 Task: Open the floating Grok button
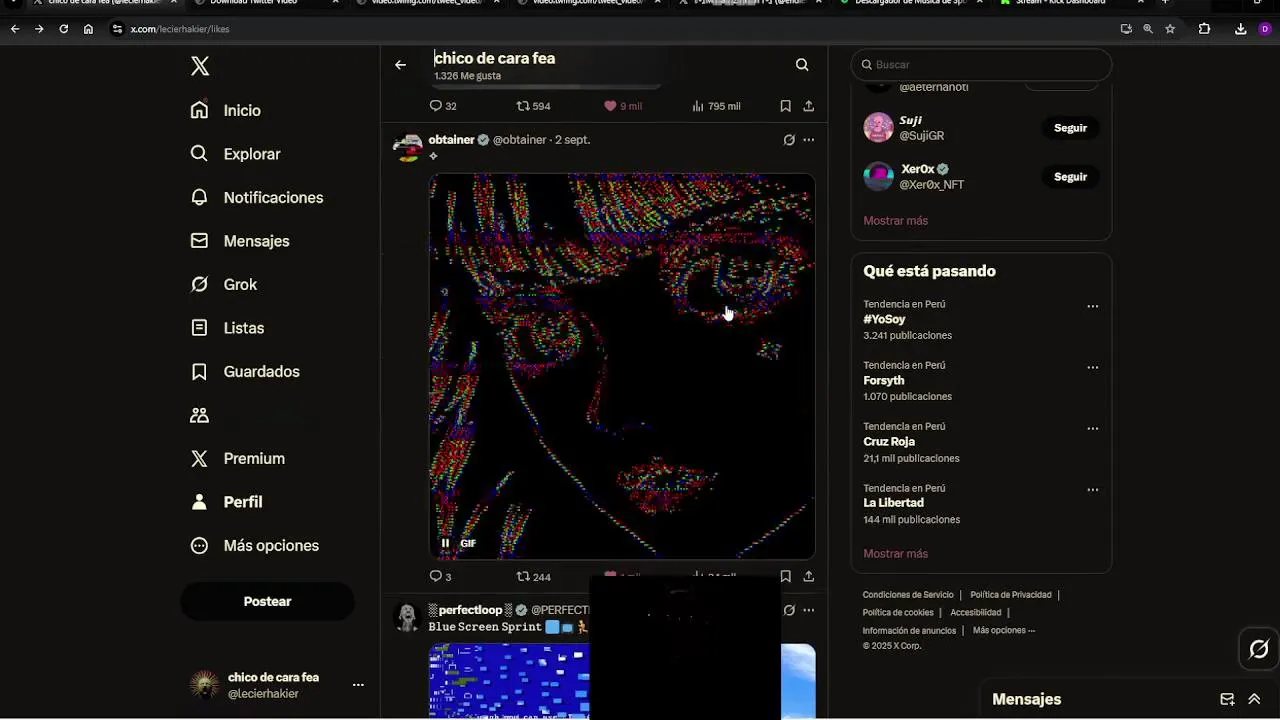coord(1259,649)
